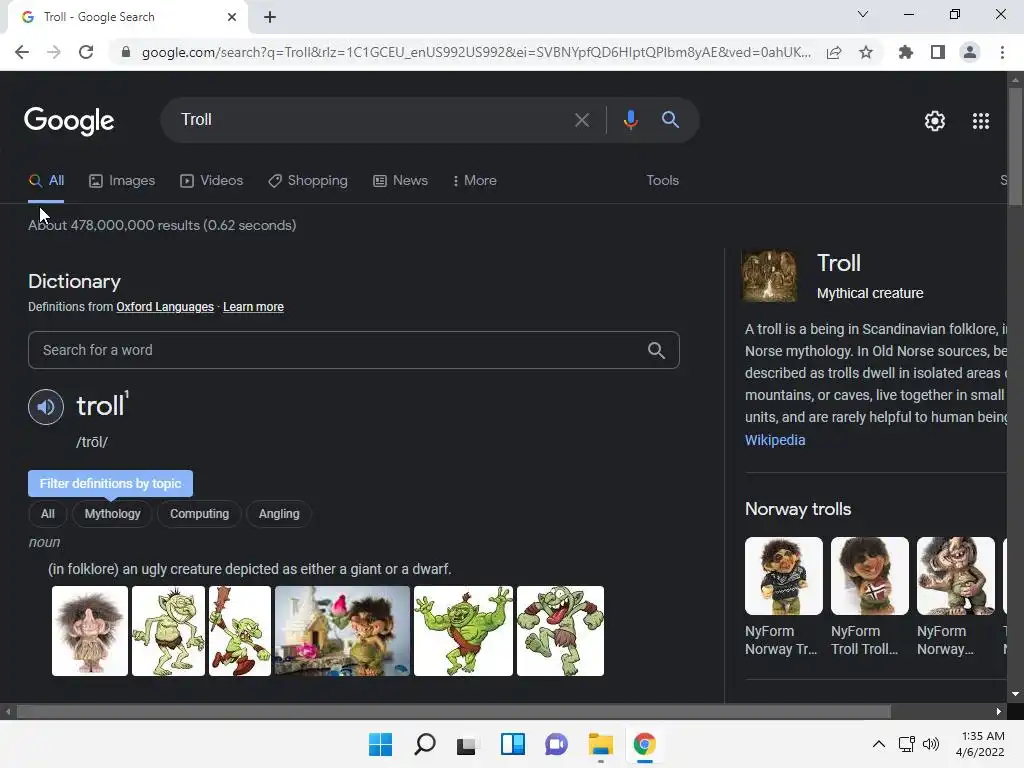Select the All results tab

46,181
